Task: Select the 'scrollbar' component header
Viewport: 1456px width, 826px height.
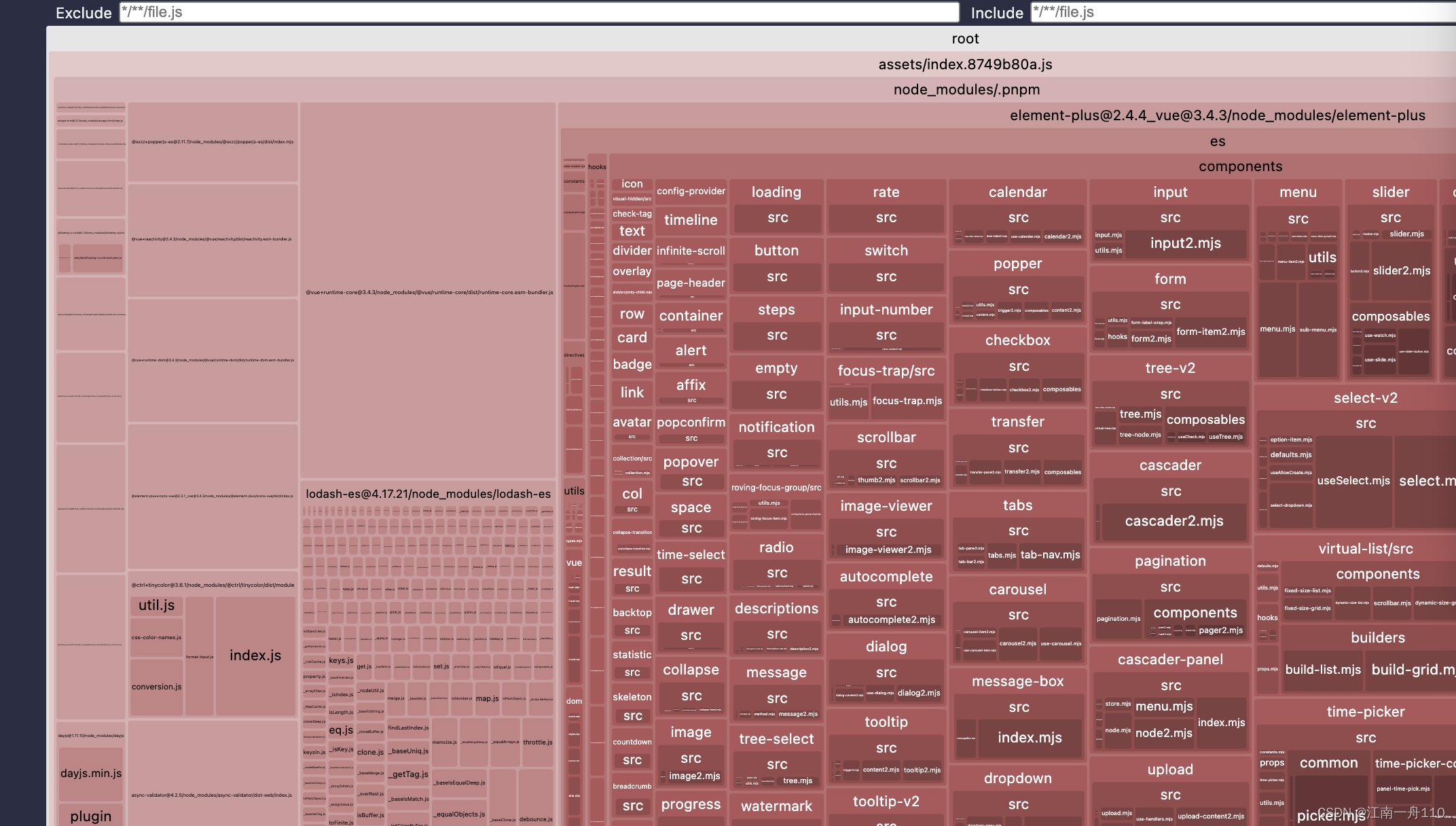Action: click(x=886, y=437)
